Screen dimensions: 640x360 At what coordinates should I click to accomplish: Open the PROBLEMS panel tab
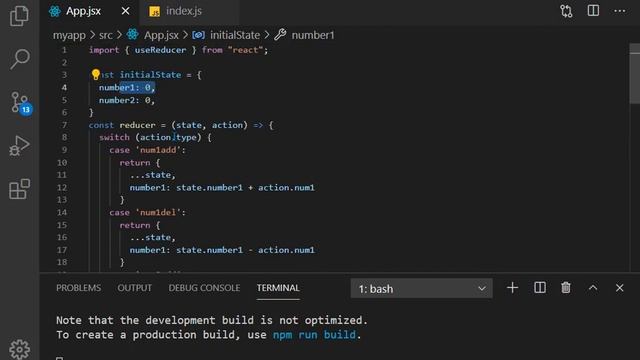[78, 288]
